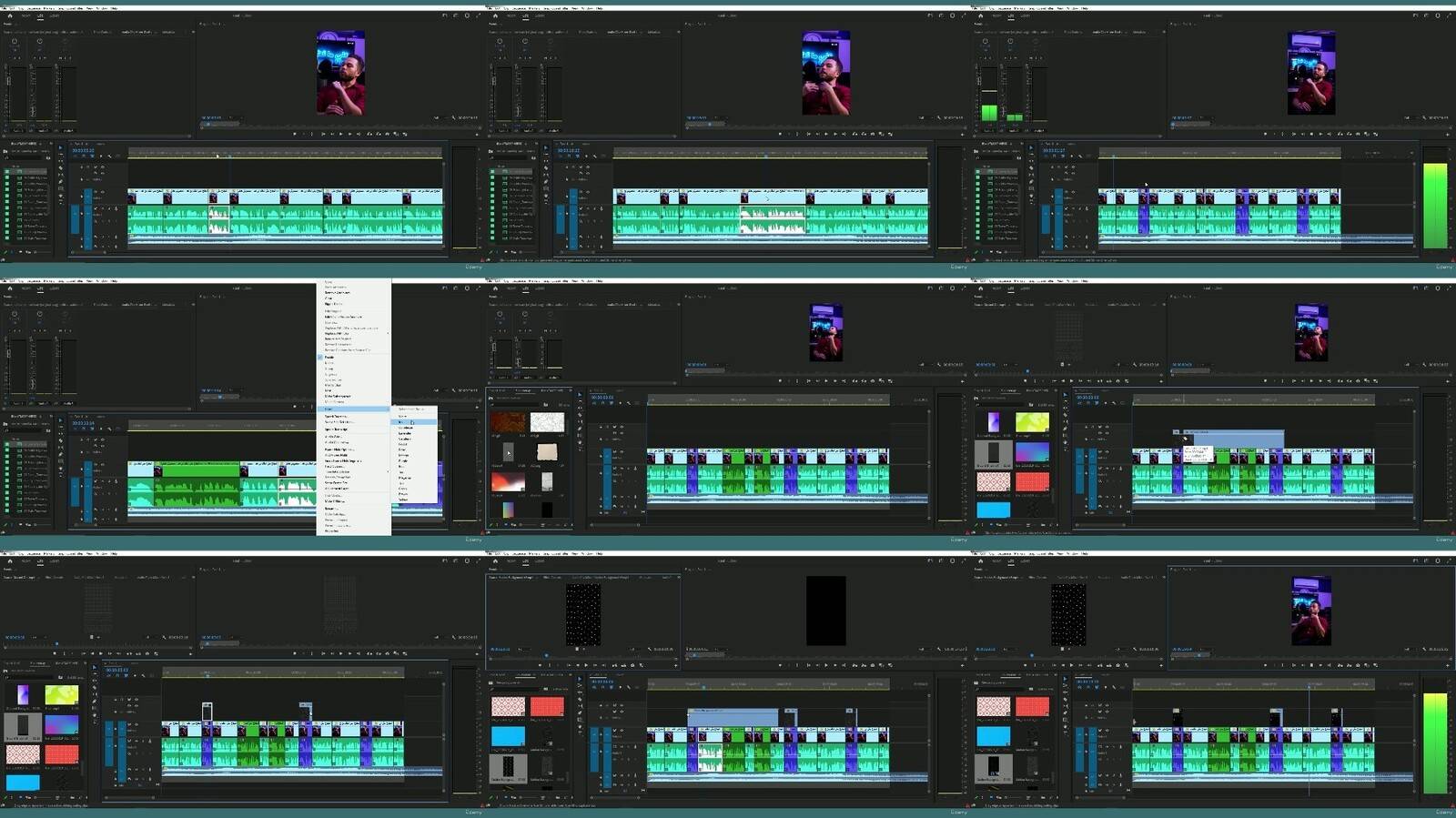
Task: Open timeline wrench settings in bottom-middle frame
Action: pyautogui.click(x=629, y=687)
